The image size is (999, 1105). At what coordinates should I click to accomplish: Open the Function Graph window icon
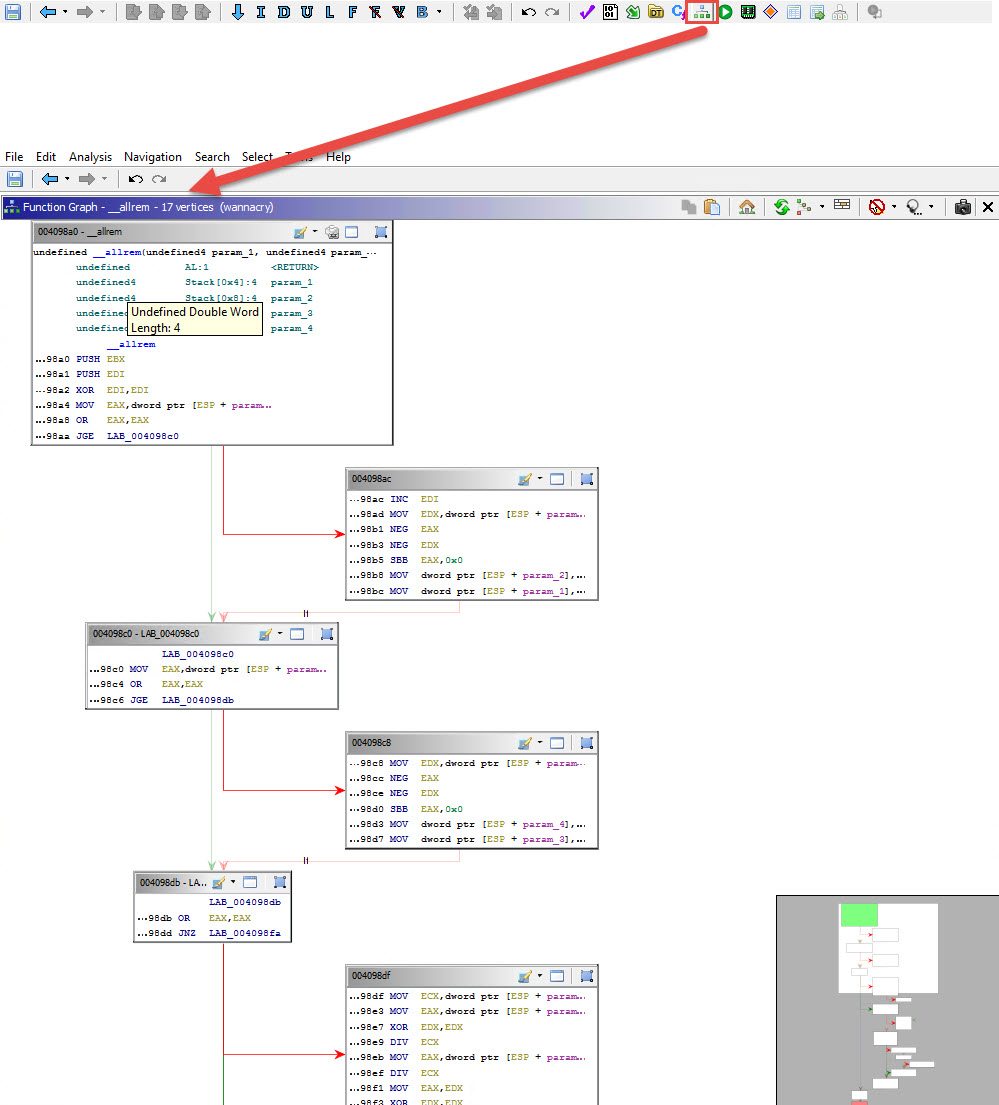702,12
